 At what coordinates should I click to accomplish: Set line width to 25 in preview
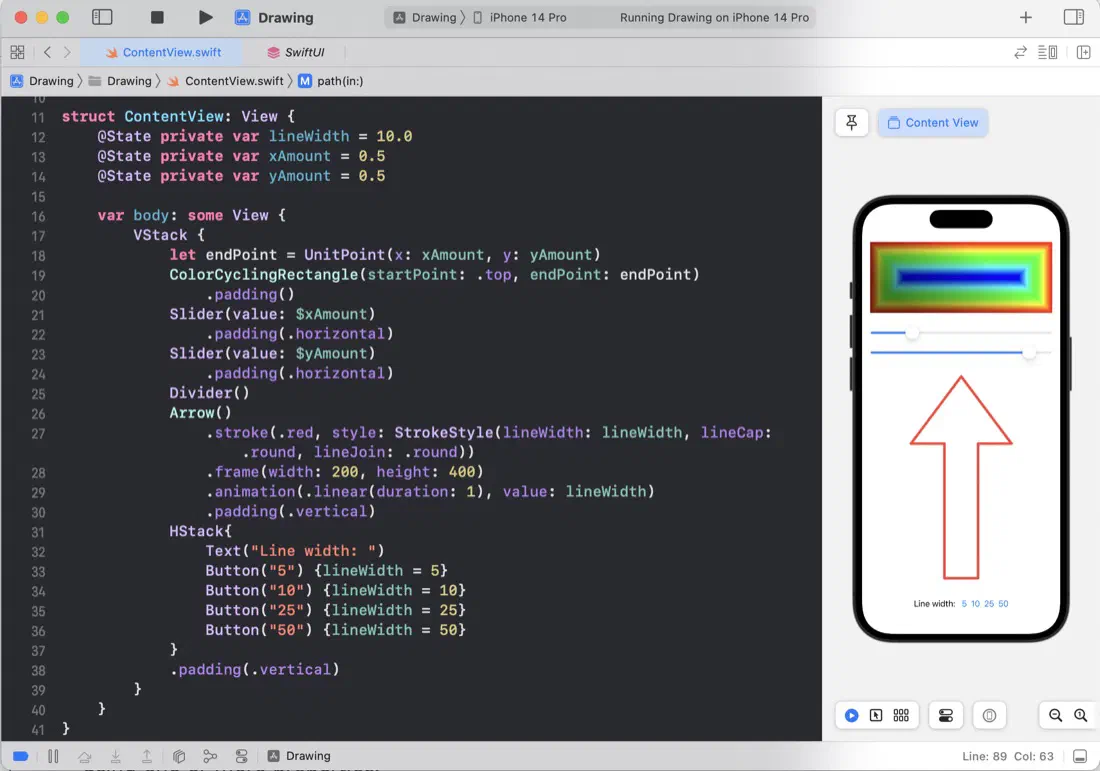pos(989,603)
